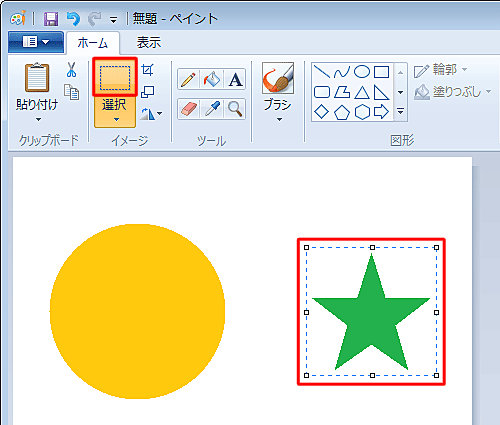
Task: Open the resize and skew tool
Action: pyautogui.click(x=147, y=92)
